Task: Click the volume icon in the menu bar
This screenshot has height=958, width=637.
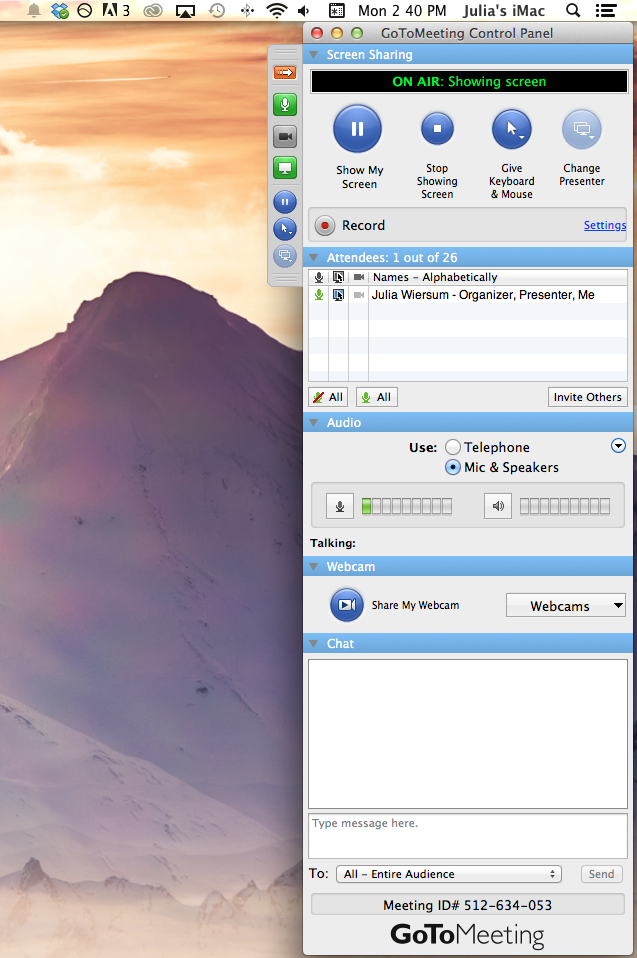Action: pyautogui.click(x=304, y=10)
